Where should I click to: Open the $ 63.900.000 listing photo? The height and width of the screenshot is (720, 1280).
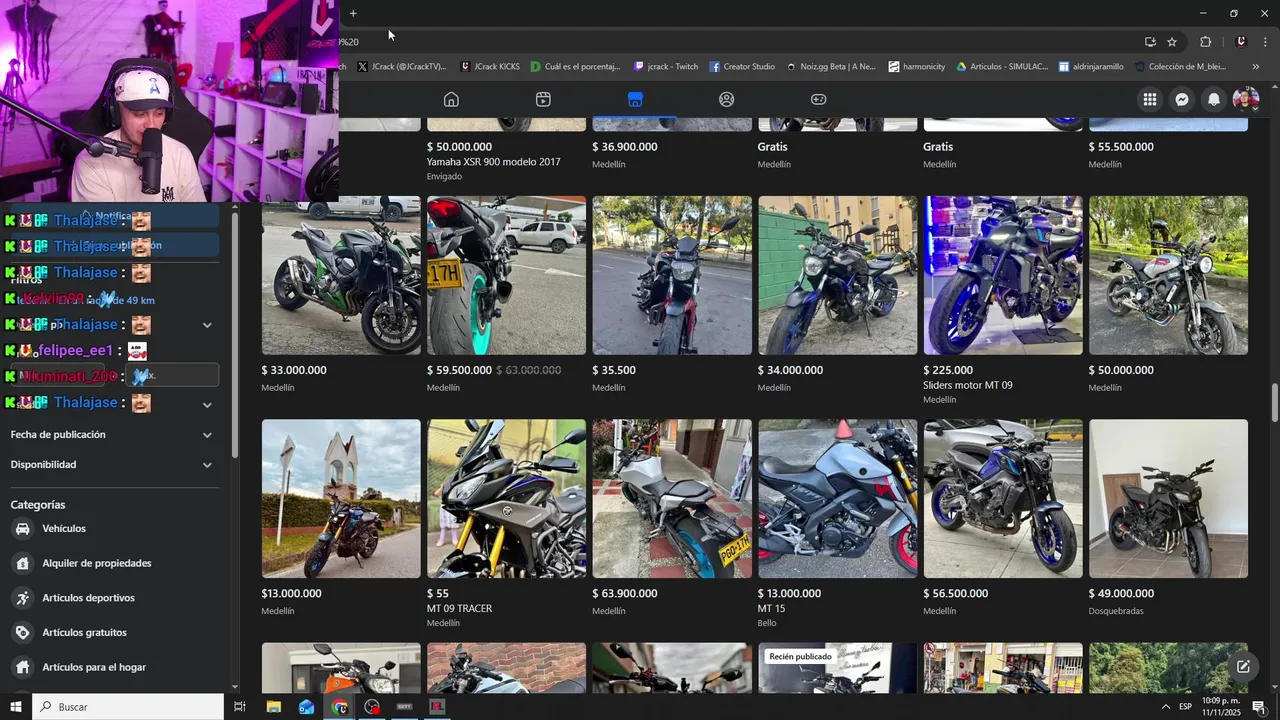672,498
